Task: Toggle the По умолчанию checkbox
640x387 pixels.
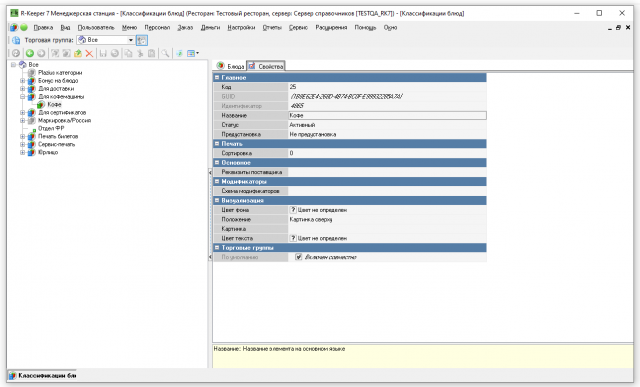Action: [298, 257]
